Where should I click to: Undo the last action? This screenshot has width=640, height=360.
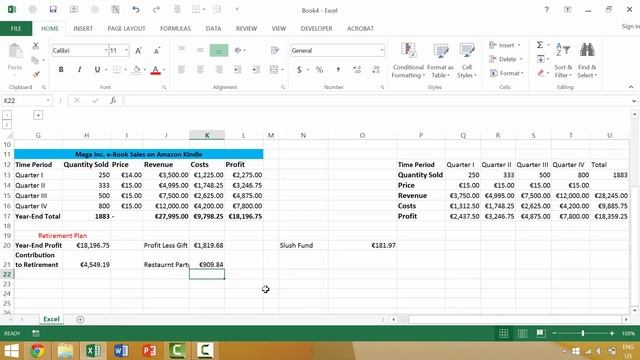pos(136,10)
